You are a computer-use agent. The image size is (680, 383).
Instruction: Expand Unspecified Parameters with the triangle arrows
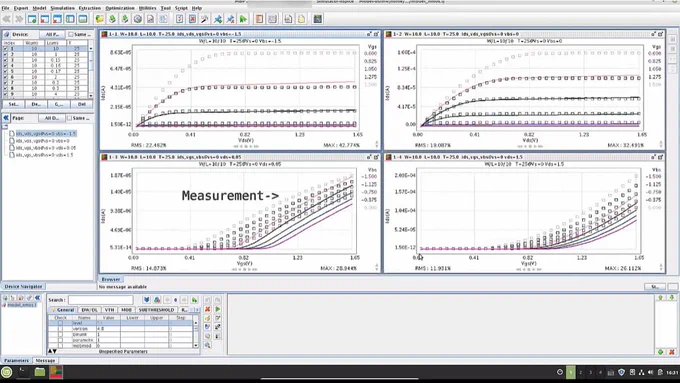pyautogui.click(x=52, y=351)
